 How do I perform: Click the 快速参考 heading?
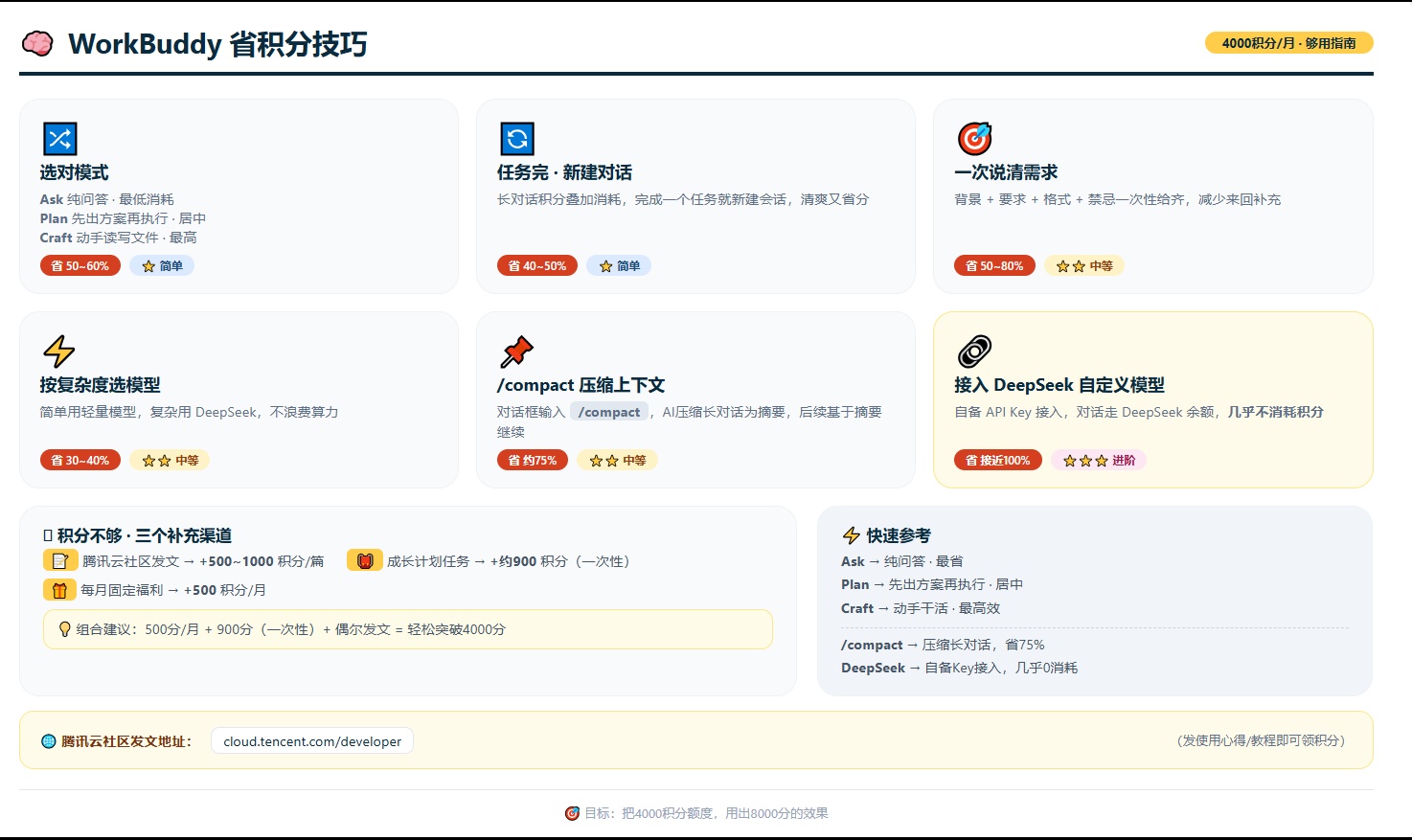point(899,535)
